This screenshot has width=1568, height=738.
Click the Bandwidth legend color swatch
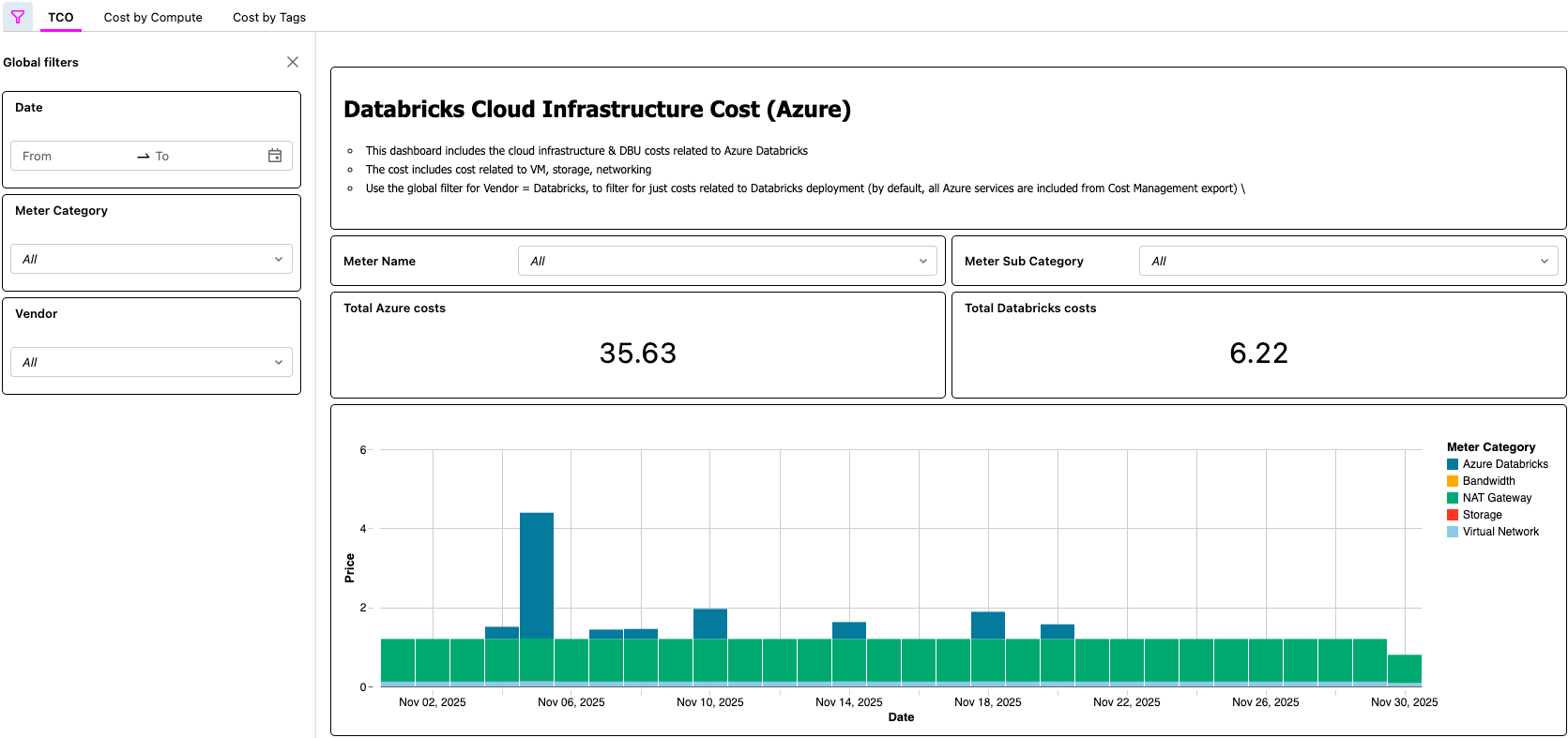[x=1453, y=481]
